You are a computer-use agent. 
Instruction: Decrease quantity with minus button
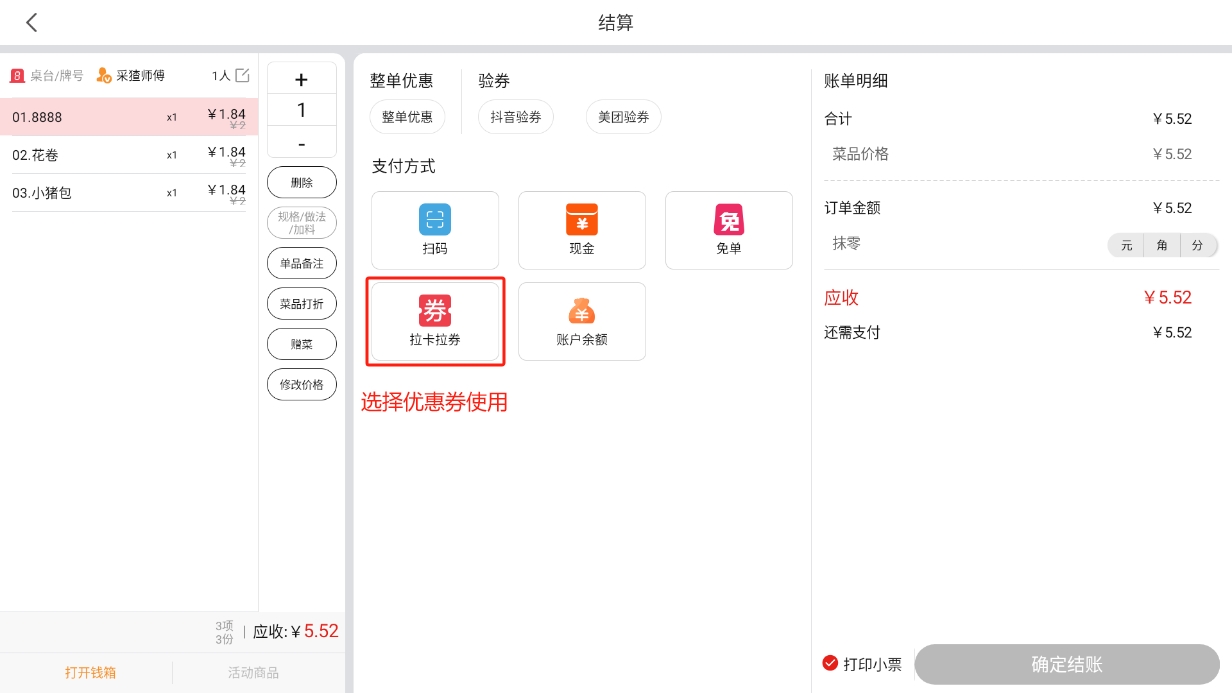point(302,144)
